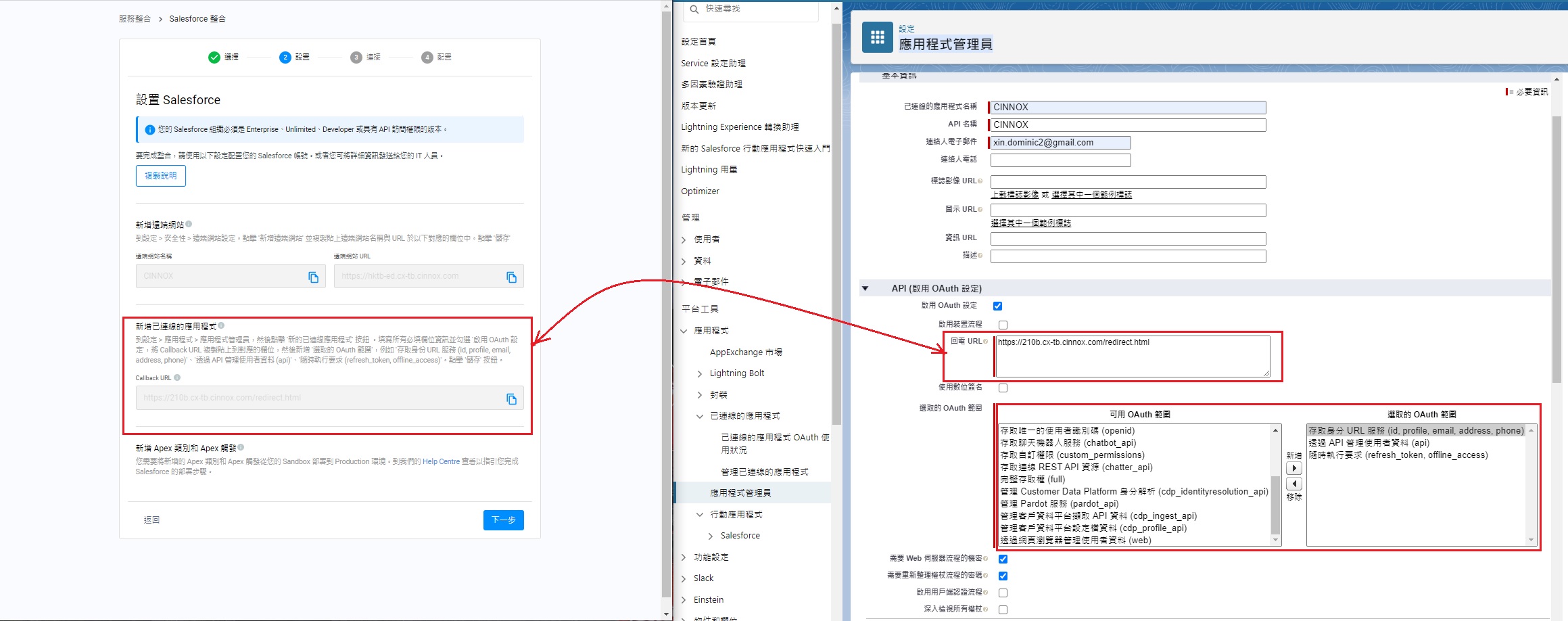Image resolution: width=1568 pixels, height=621 pixels.
Task: Click help icon beside 新增已連線的應用程式
Action: point(221,325)
